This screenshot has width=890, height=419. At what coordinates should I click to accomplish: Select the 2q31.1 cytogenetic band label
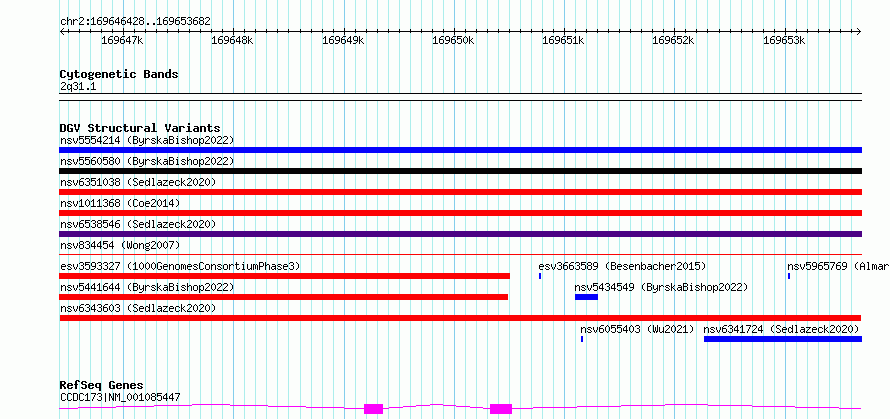tap(78, 86)
